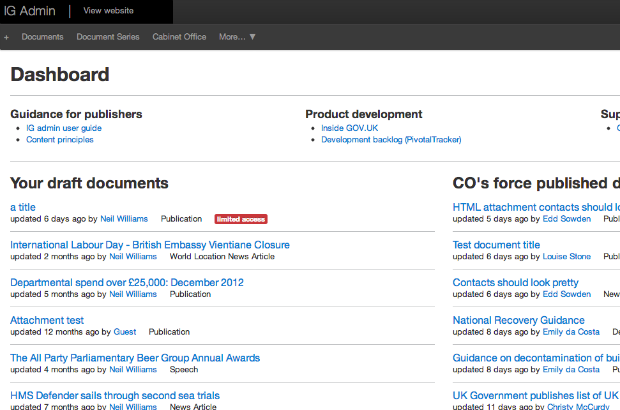
Task: Open the Test document title link
Action: pyautogui.click(x=496, y=245)
